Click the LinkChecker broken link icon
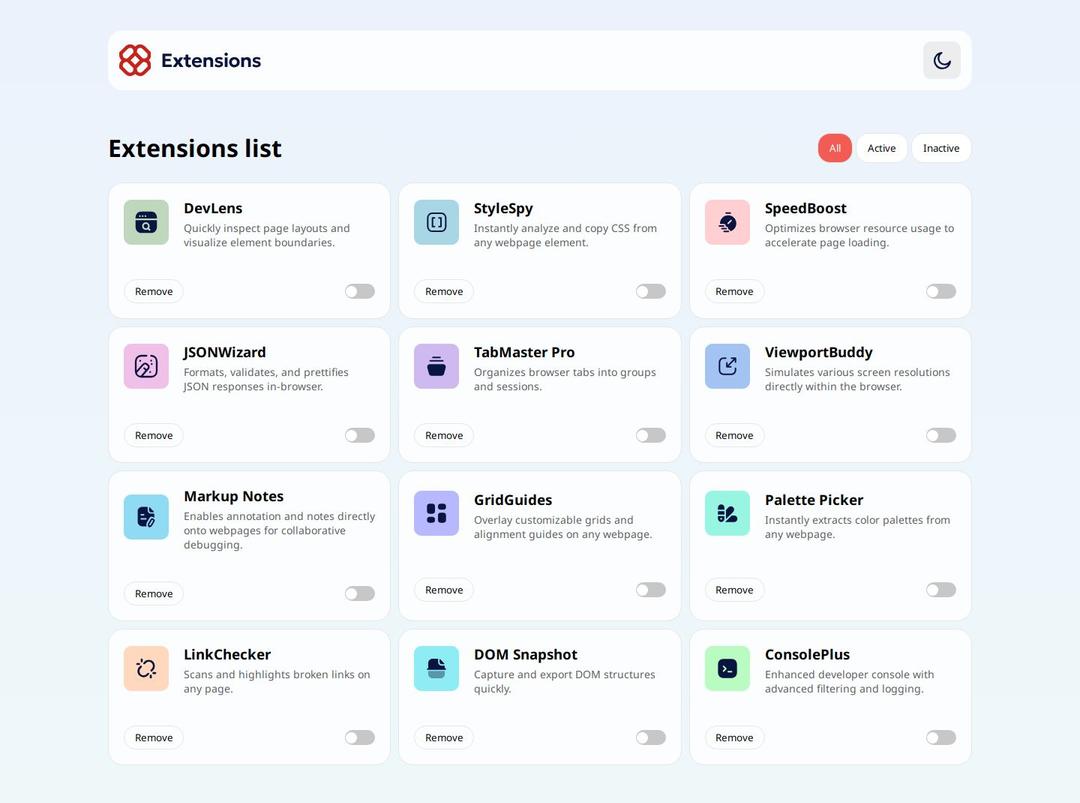This screenshot has width=1080, height=803. (146, 668)
